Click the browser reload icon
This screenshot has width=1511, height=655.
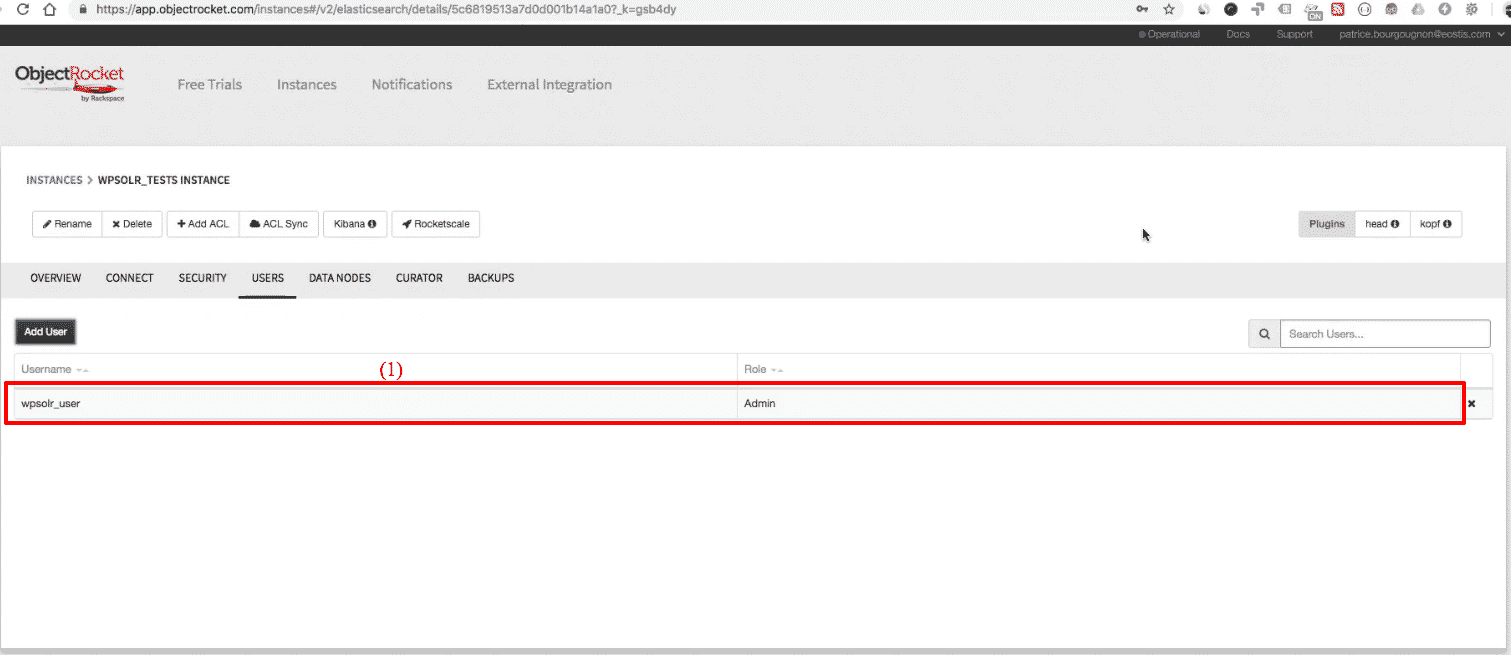pyautogui.click(x=22, y=9)
